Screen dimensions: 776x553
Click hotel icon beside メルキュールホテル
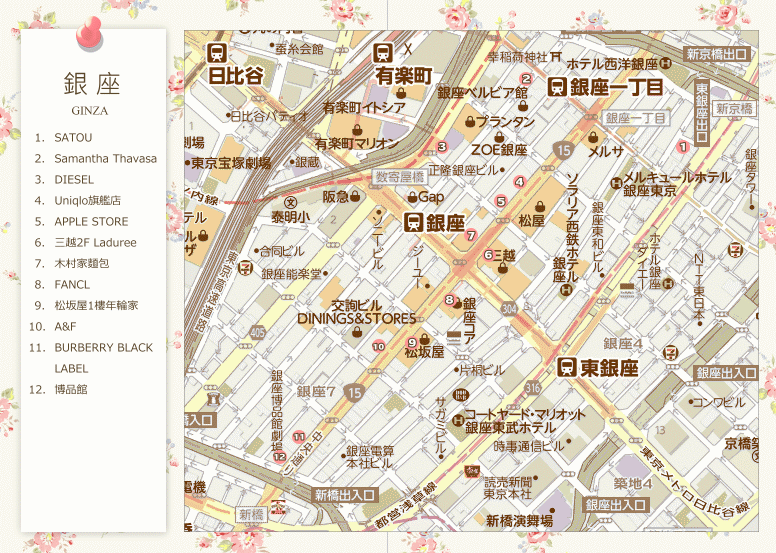[616, 183]
